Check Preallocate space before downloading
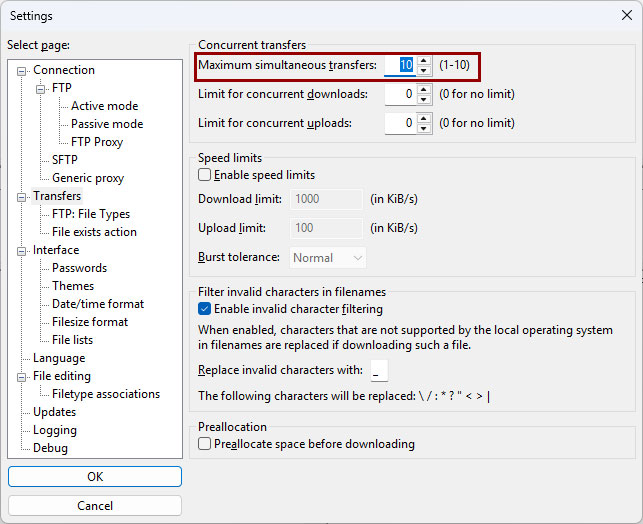Screen dimensions: 643x524 tap(204, 444)
